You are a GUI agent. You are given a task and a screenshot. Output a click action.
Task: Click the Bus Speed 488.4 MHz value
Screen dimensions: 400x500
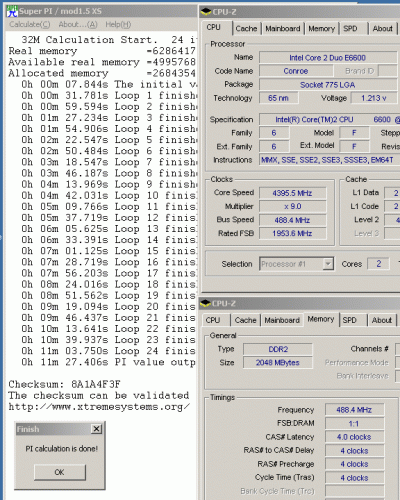click(292, 220)
